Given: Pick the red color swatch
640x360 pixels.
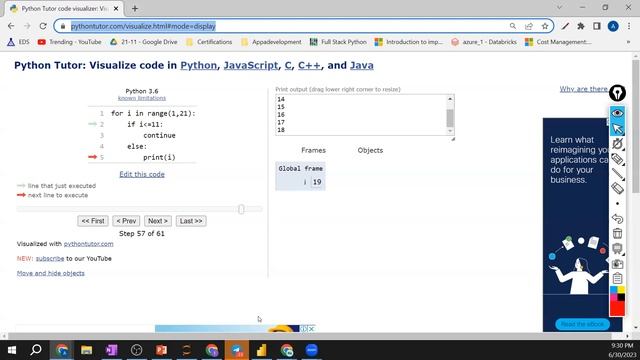Looking at the screenshot, I should click(617, 308).
